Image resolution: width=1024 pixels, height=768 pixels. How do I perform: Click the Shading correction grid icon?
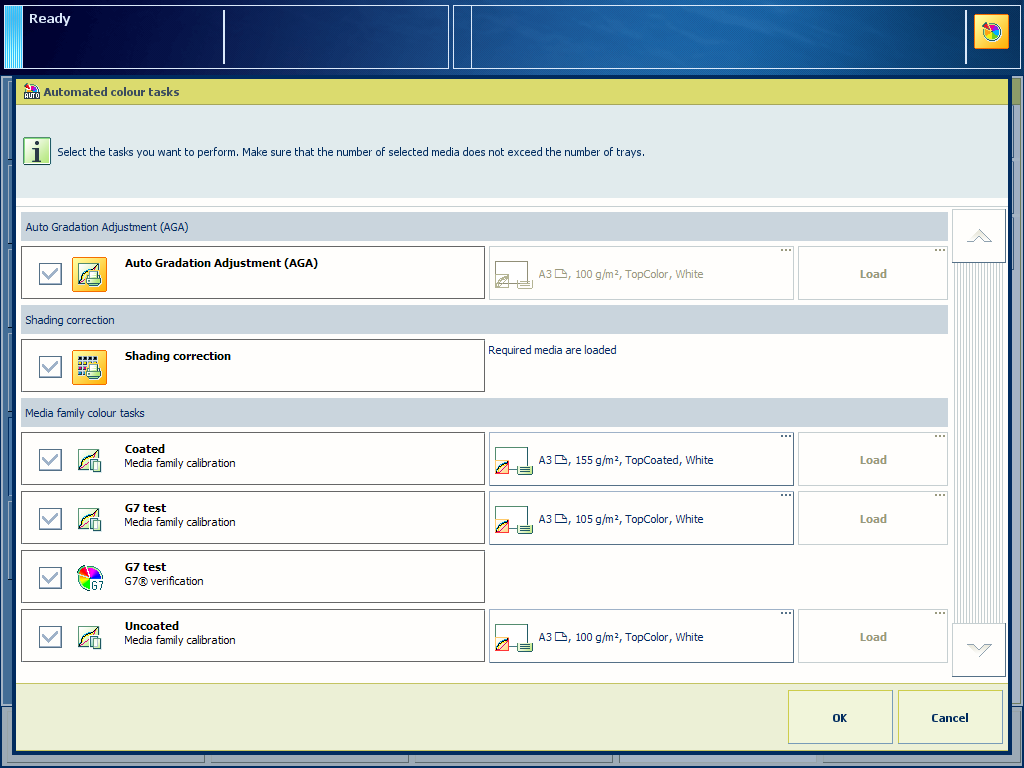click(x=89, y=367)
